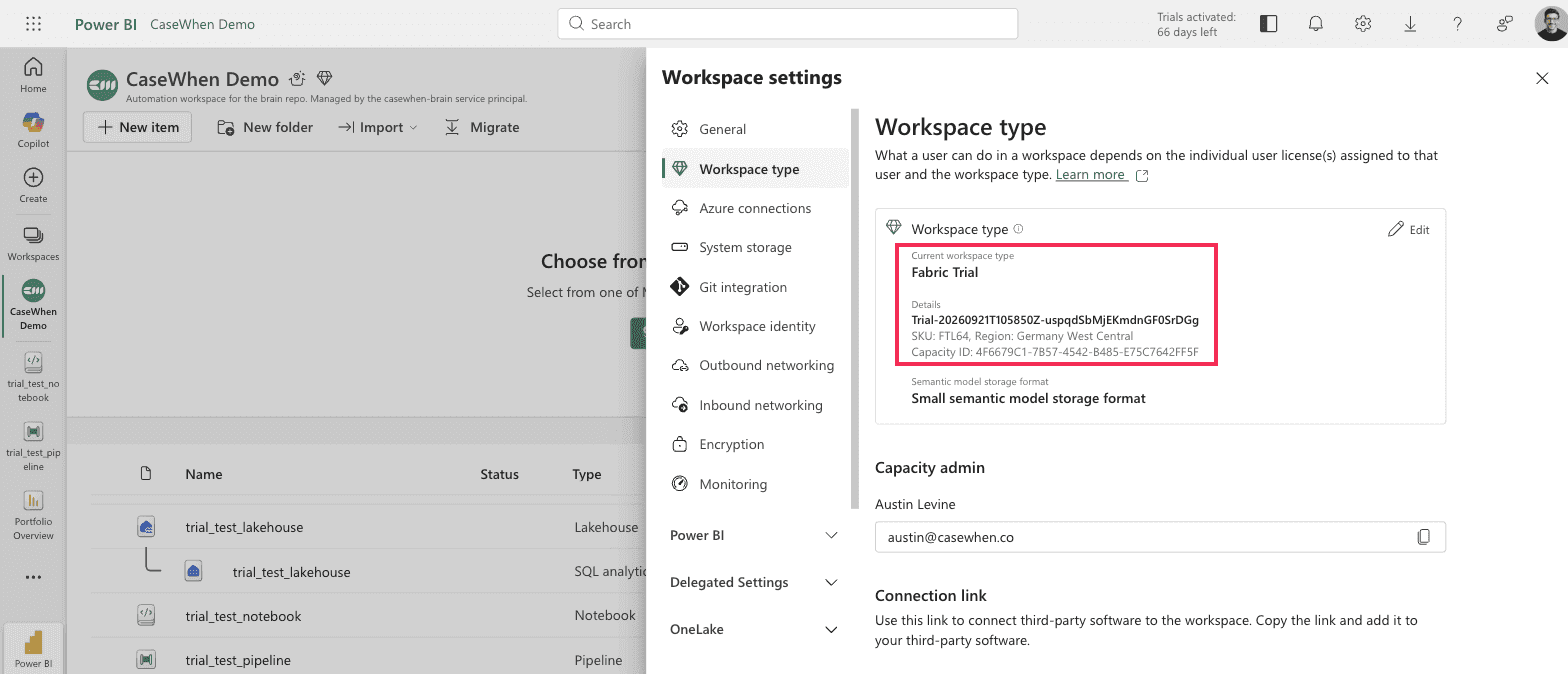Click the Migrate button
This screenshot has width=1568, height=674.
point(482,127)
